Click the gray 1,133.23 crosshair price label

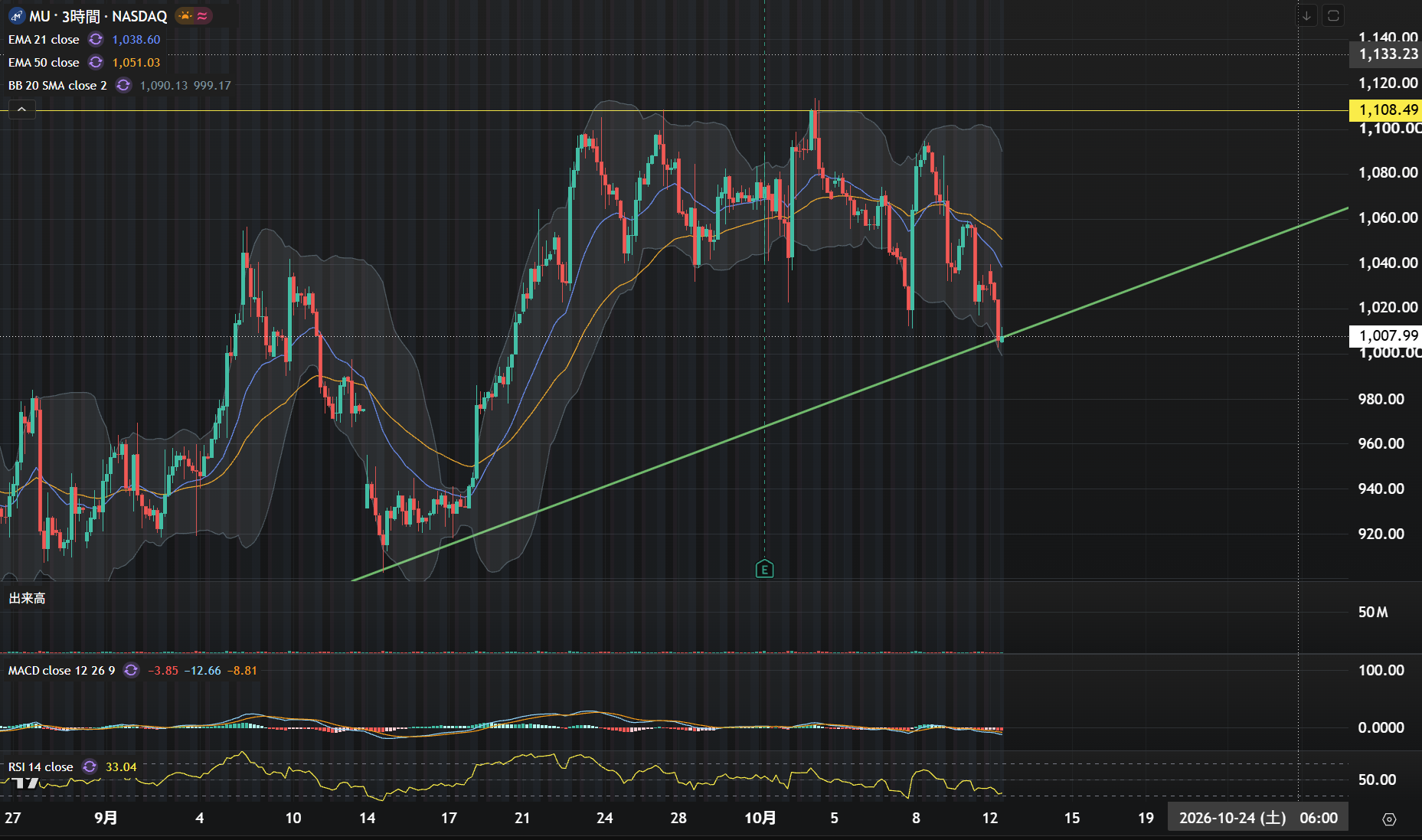[x=1386, y=54]
